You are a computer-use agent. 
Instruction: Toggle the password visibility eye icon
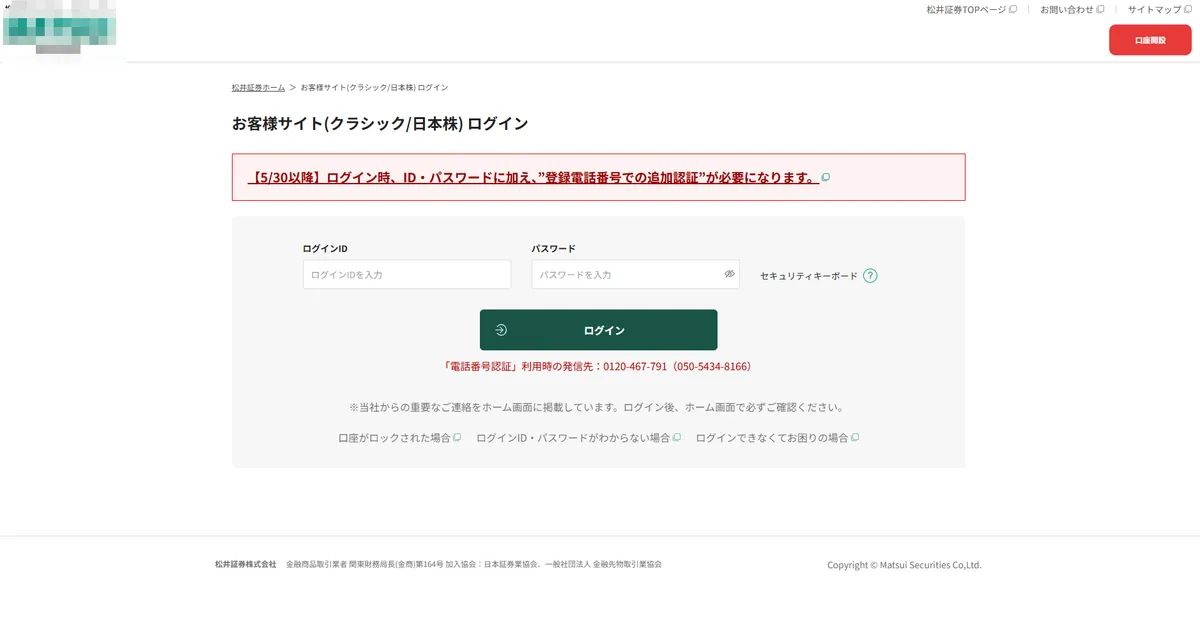(730, 273)
